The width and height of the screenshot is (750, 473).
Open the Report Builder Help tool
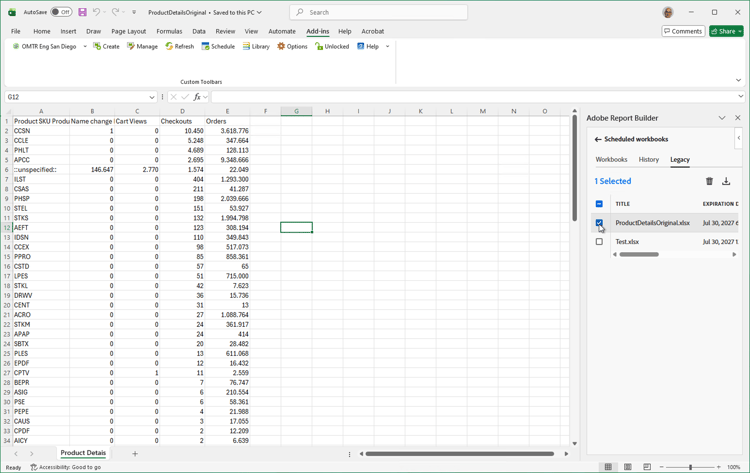[x=368, y=46]
